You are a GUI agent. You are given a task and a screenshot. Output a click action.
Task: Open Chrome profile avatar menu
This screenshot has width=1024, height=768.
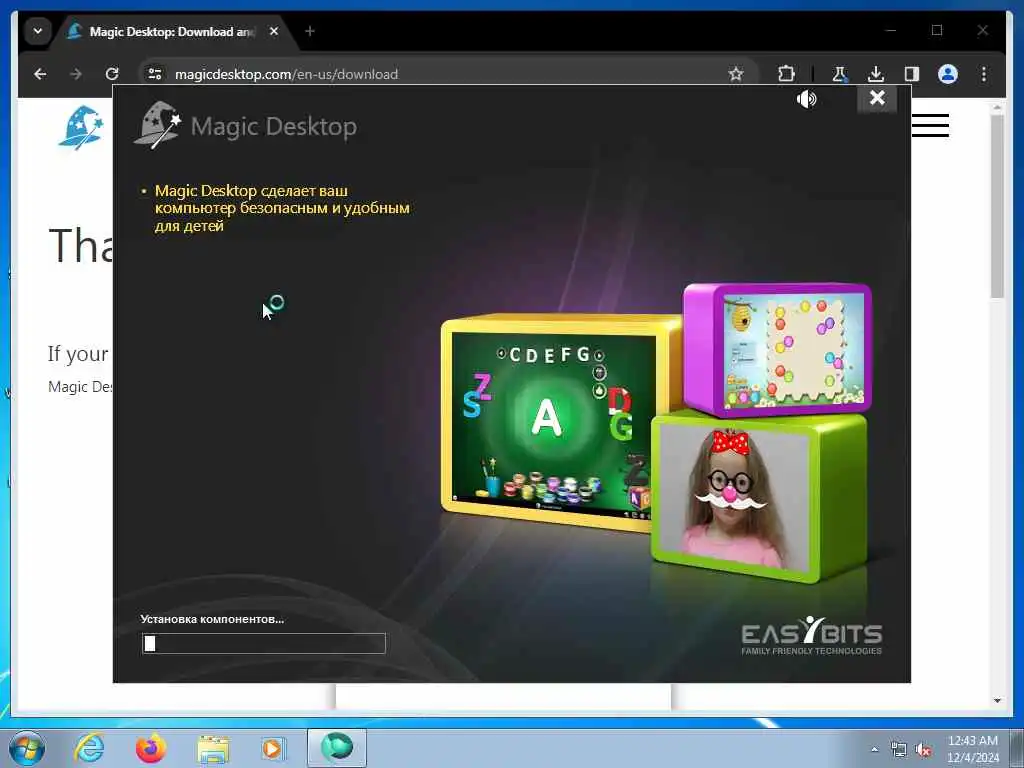[948, 74]
